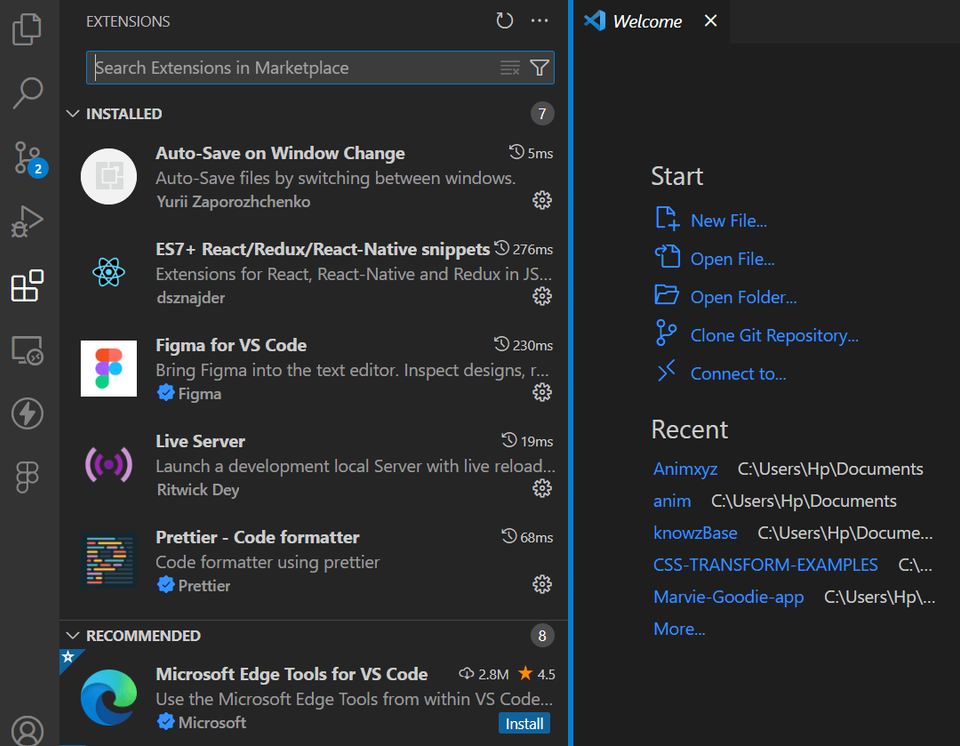Image resolution: width=960 pixels, height=746 pixels.
Task: Refresh the extensions list
Action: 505,21
